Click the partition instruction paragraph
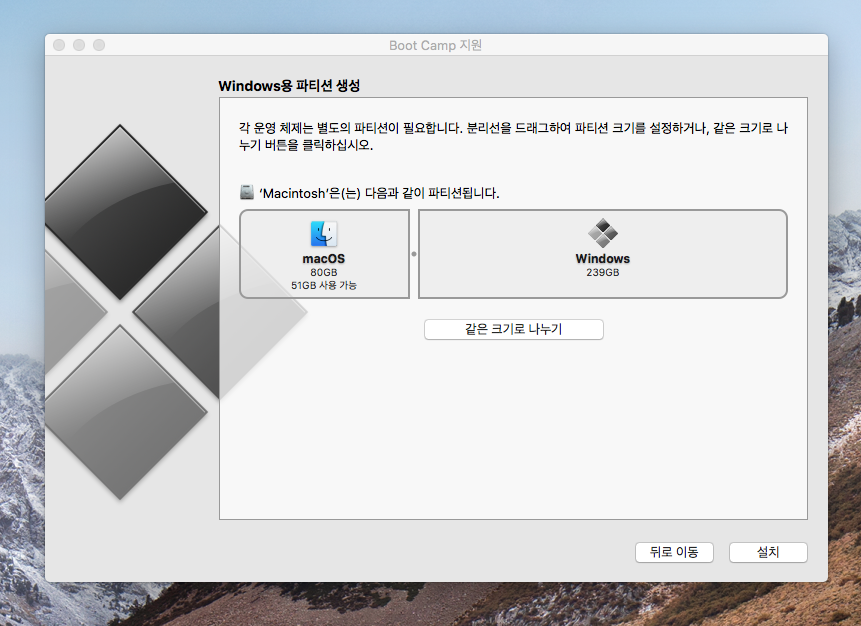This screenshot has width=861, height=626. (x=513, y=136)
